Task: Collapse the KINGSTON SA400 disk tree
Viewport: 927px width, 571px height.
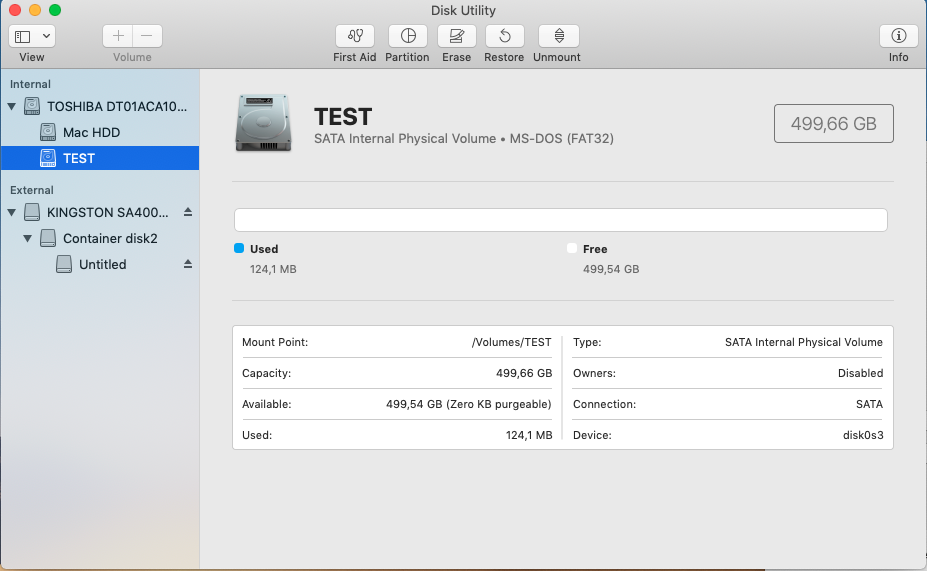Action: click(11, 212)
